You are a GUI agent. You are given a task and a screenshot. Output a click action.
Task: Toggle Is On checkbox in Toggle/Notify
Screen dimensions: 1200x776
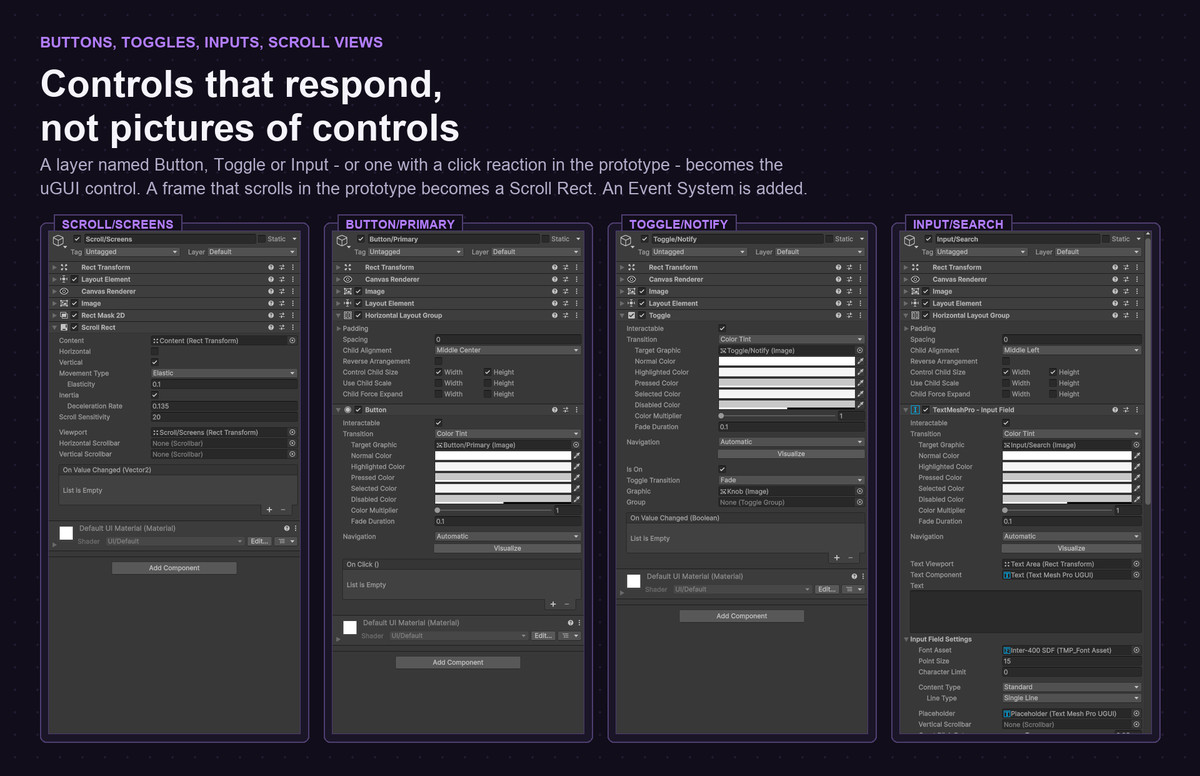pos(723,469)
